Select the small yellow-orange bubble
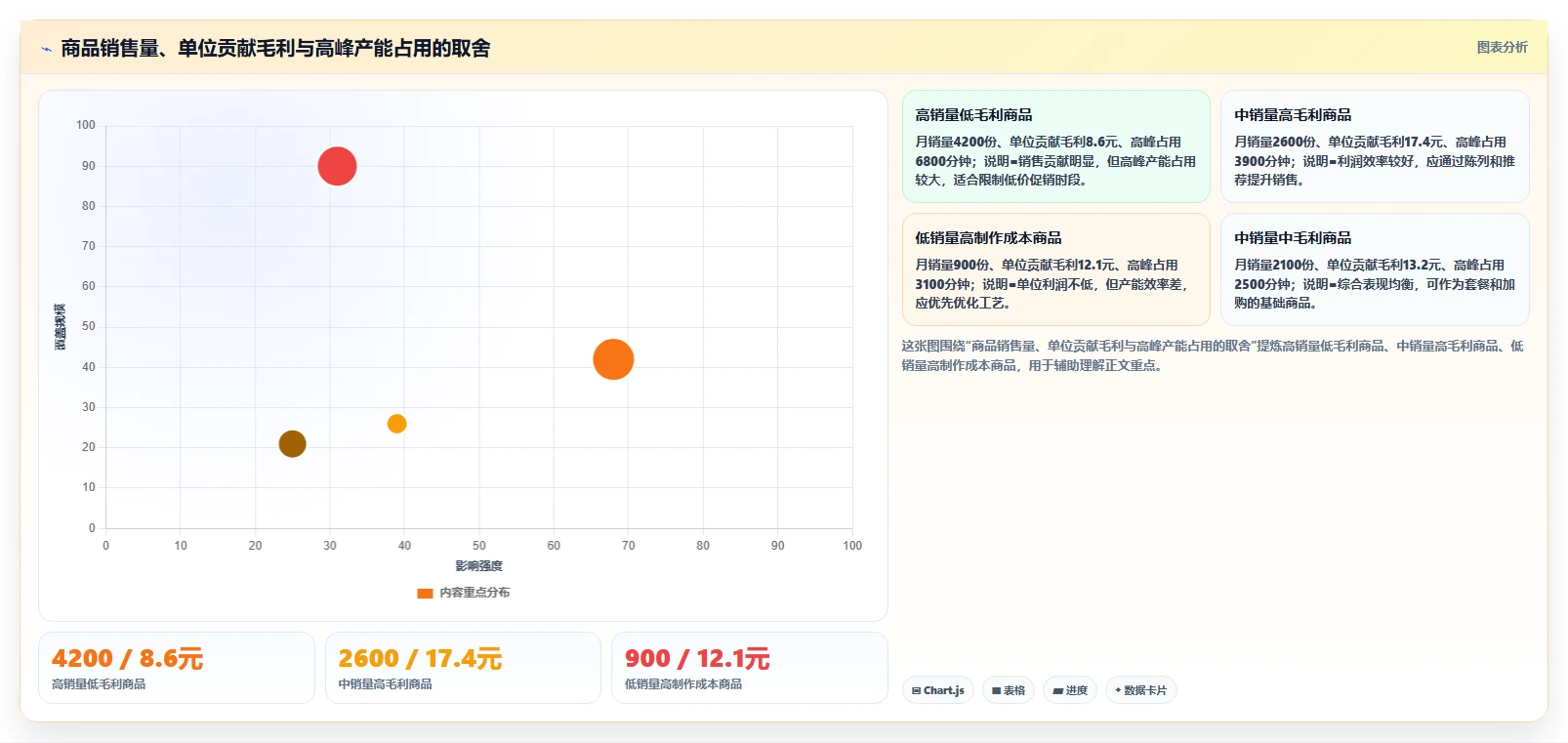Image resolution: width=1568 pixels, height=743 pixels. point(396,424)
